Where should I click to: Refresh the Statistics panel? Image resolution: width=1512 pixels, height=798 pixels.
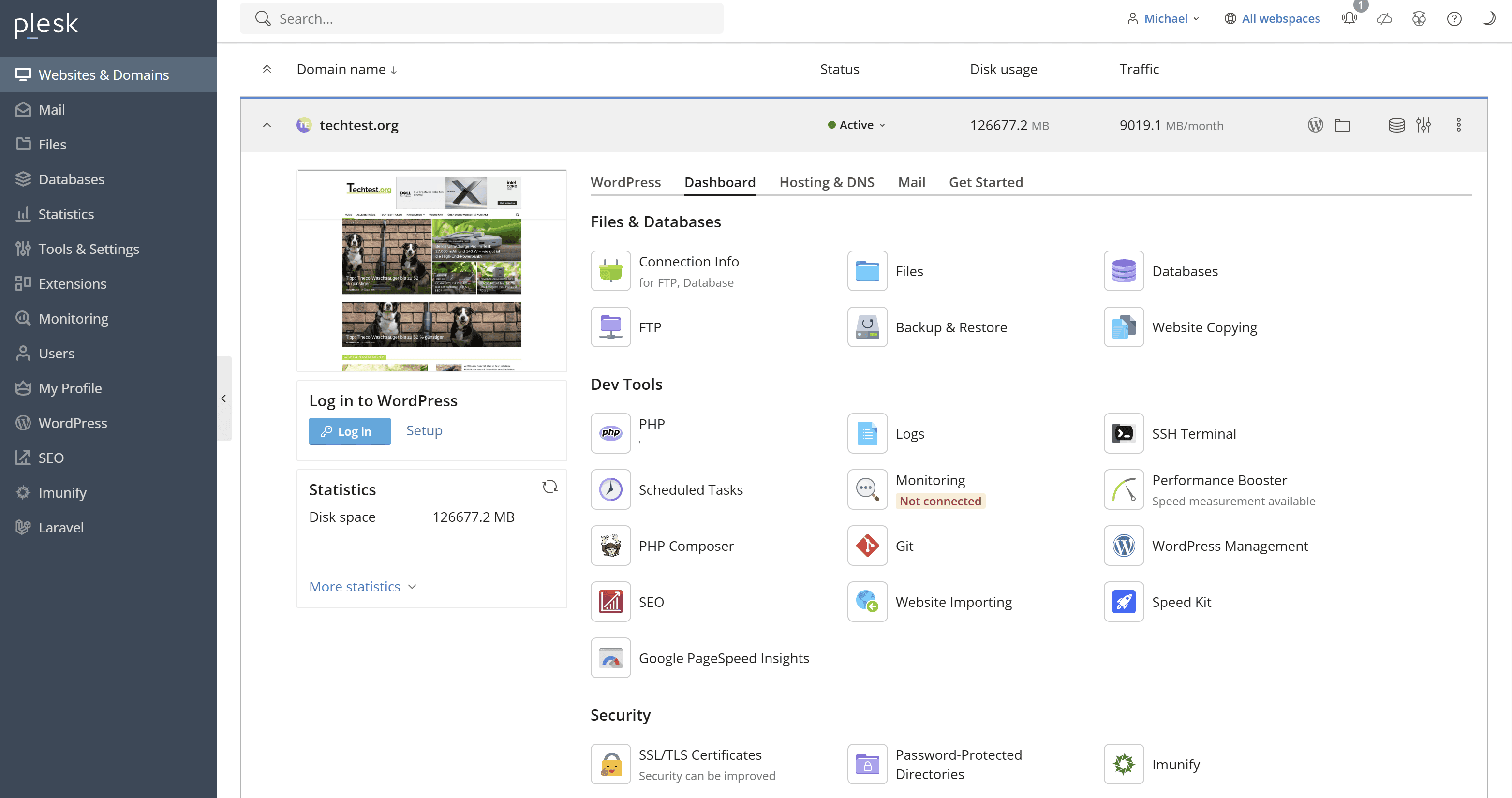(549, 487)
